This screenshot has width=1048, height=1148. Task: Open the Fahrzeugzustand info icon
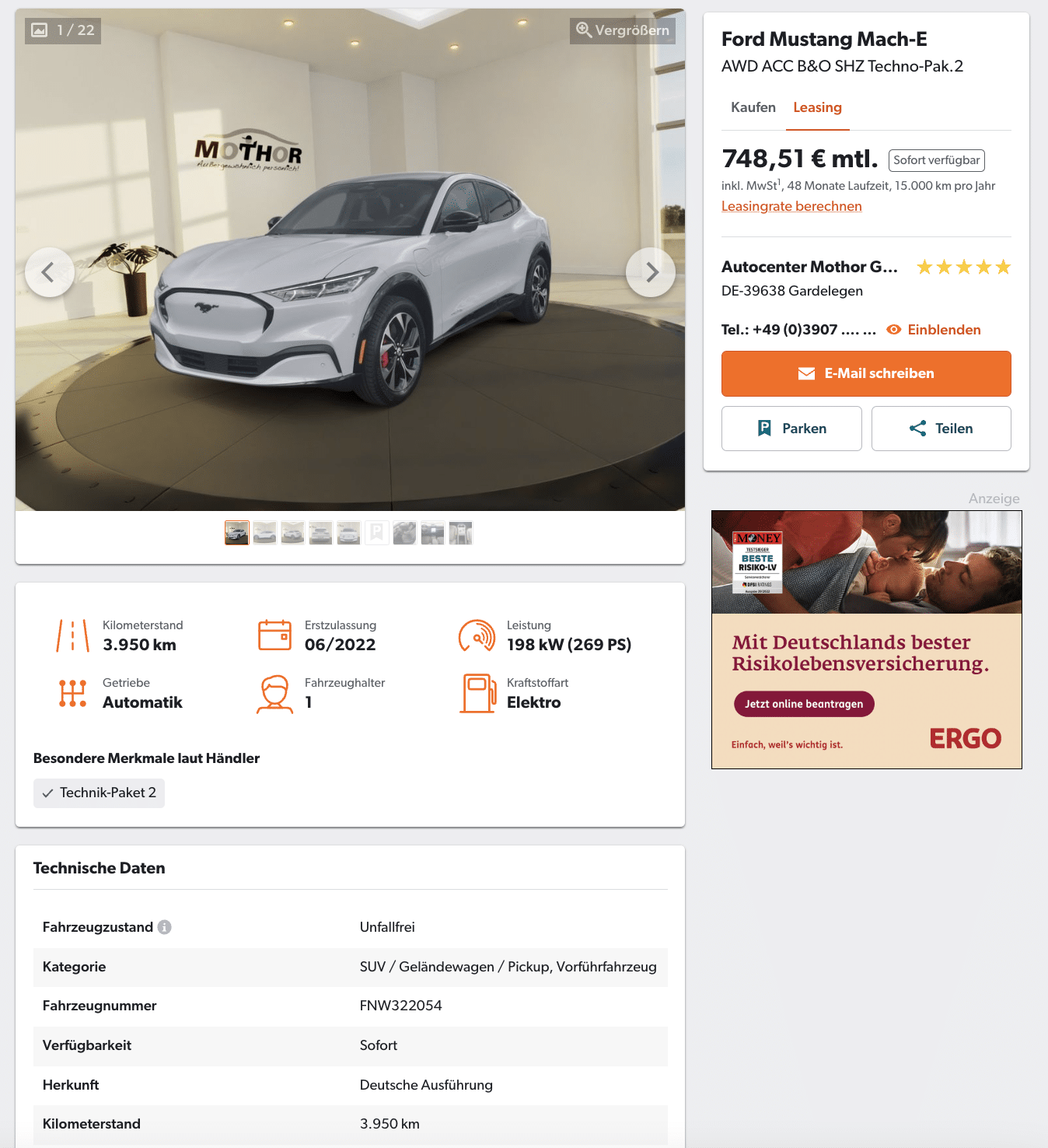(164, 927)
